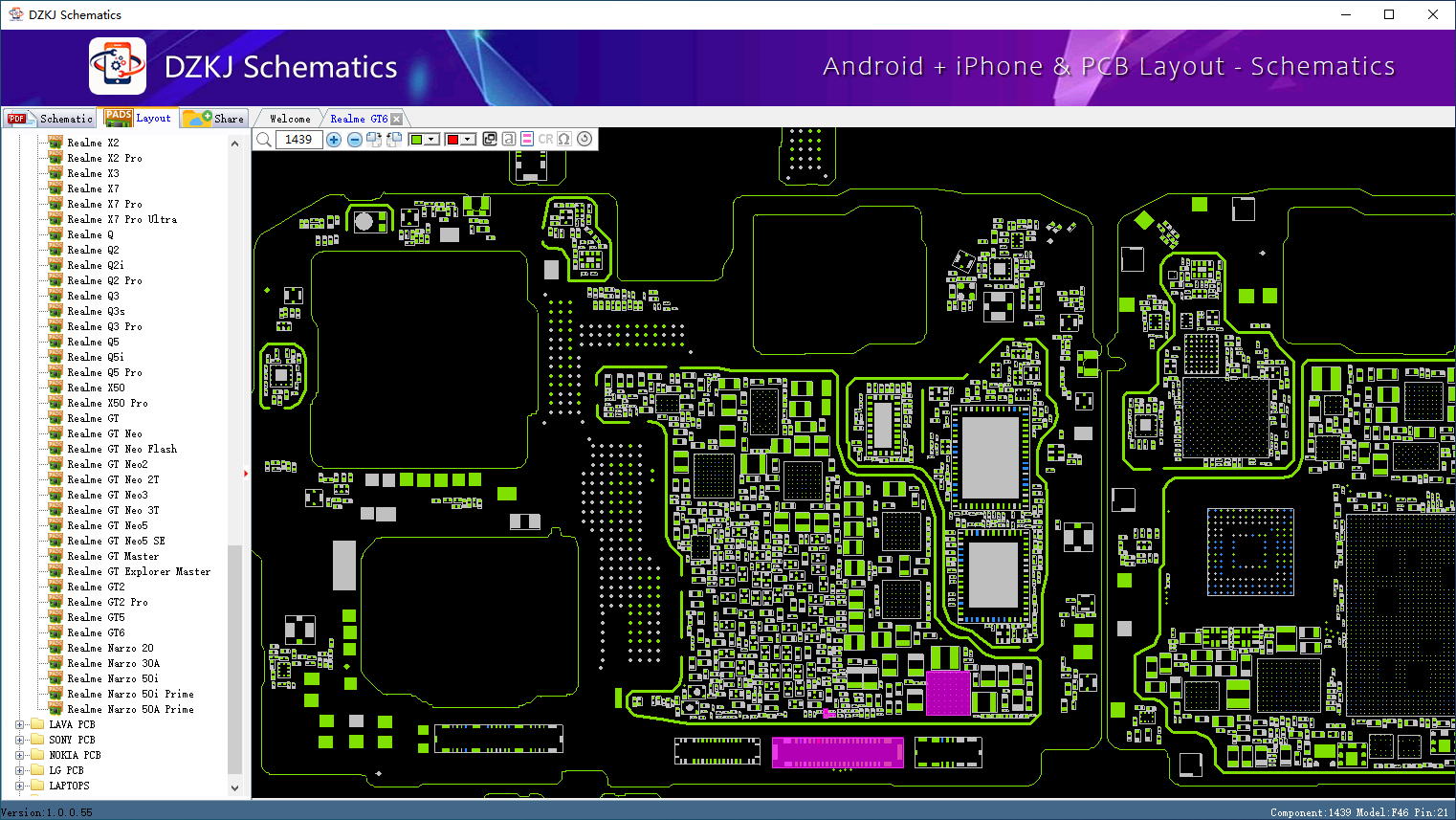1456x820 pixels.
Task: Click the second rotate-board icon before the green swatch
Action: click(394, 140)
